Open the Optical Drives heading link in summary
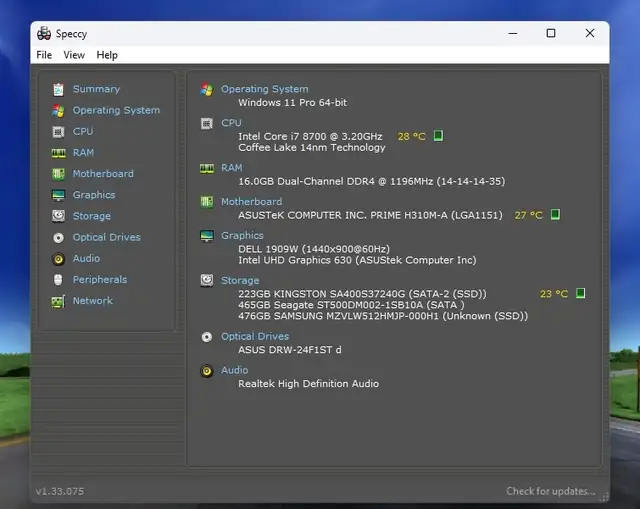Viewport: 640px width, 509px height. 255,336
